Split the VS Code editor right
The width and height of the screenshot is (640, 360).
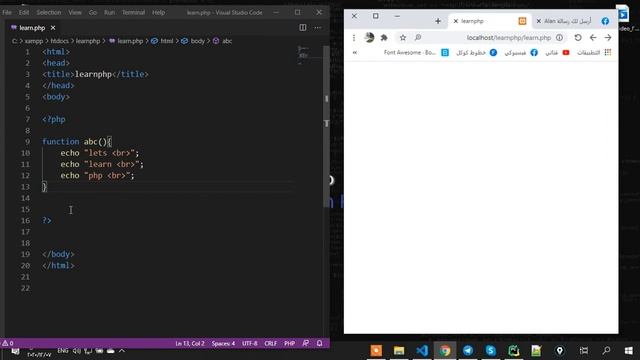pos(303,27)
